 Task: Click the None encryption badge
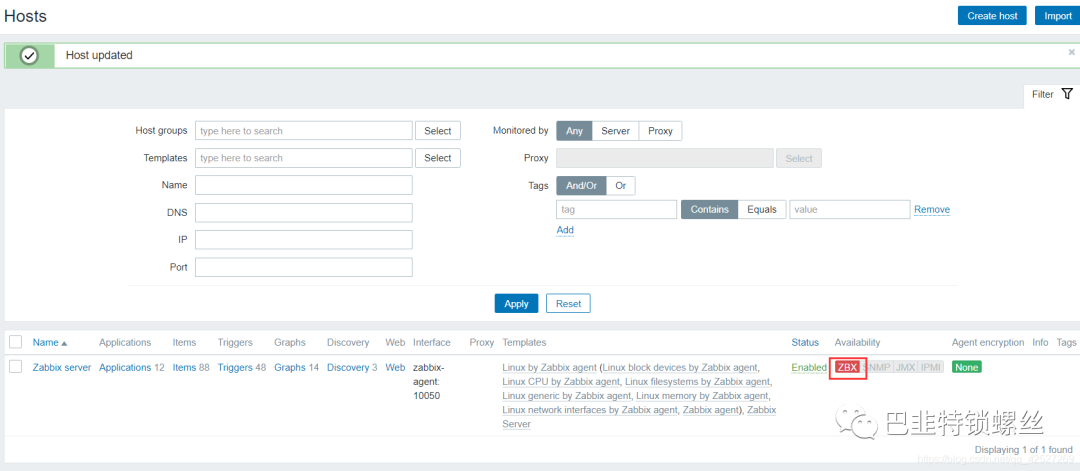(x=966, y=367)
